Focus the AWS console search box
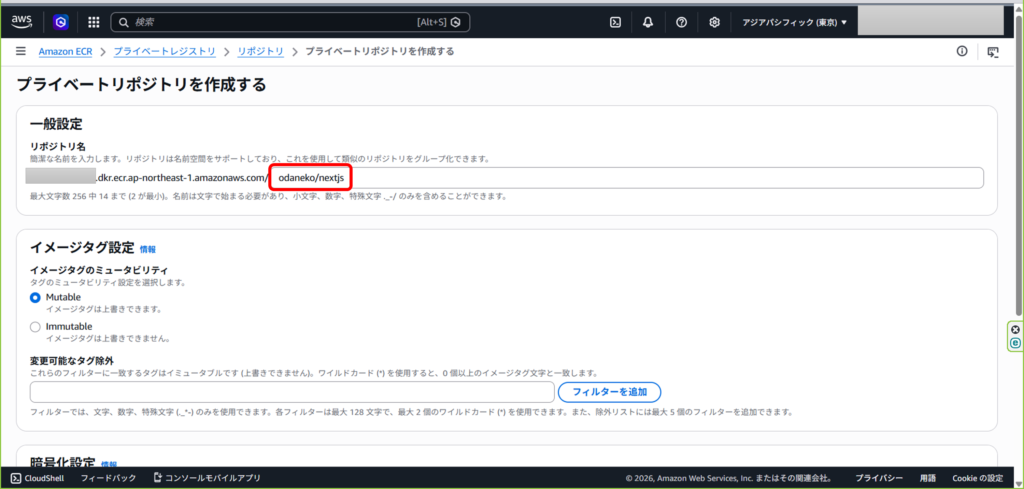1024x489 pixels. pyautogui.click(x=290, y=21)
